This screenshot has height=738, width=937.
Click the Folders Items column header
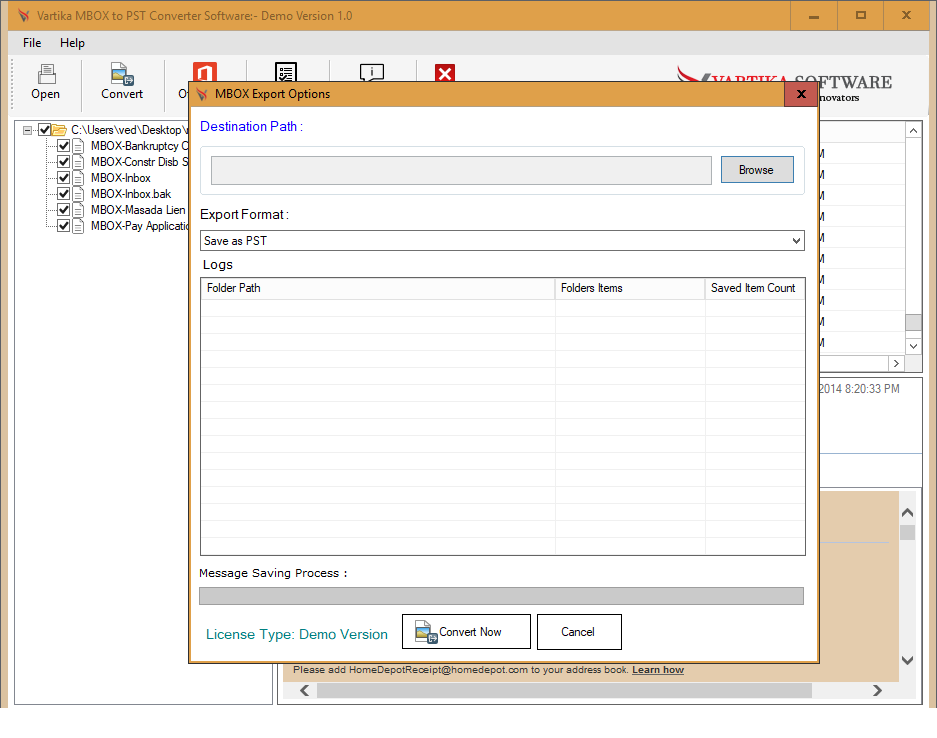(630, 288)
